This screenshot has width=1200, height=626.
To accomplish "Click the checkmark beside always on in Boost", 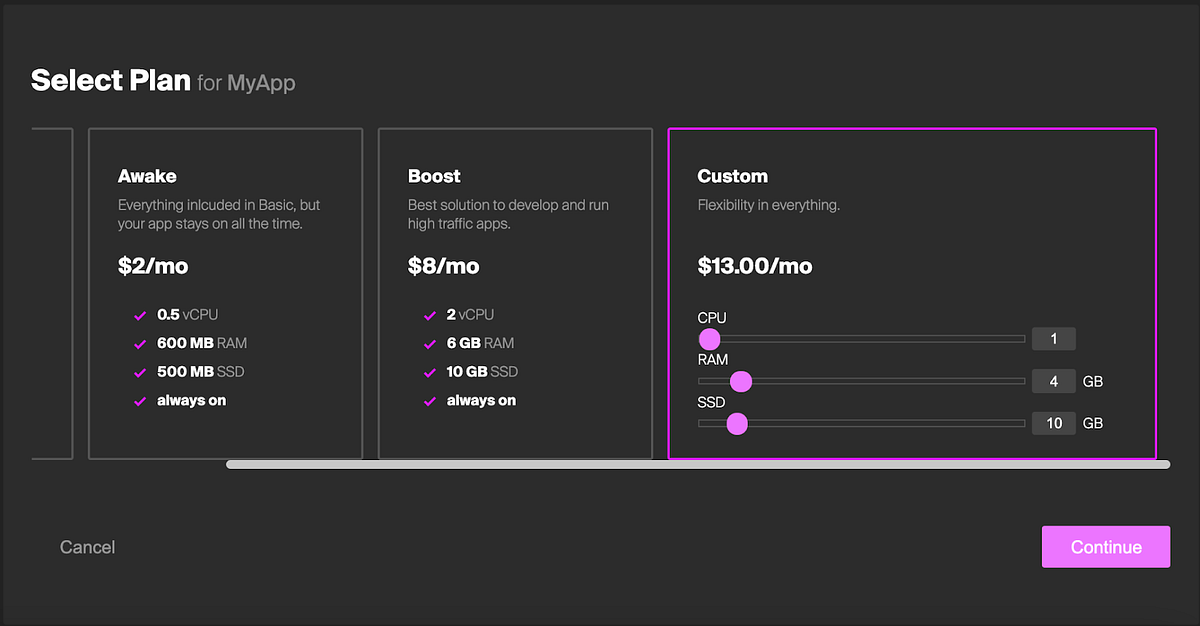I will pyautogui.click(x=430, y=400).
